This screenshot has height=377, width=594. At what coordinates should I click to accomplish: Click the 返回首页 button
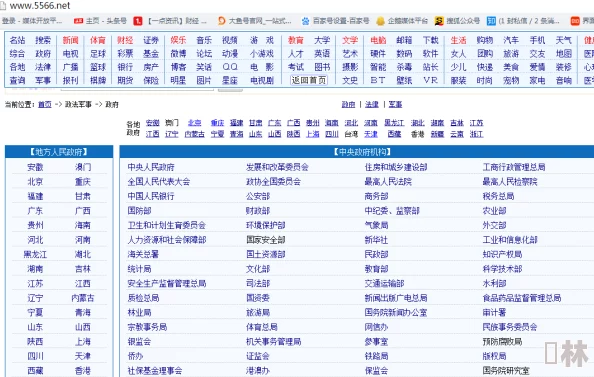(309, 80)
